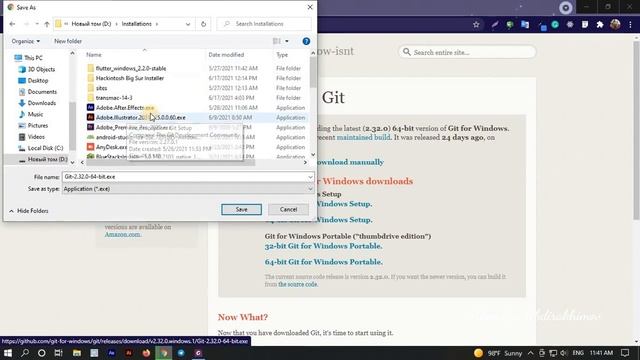Open Chrome Extensions puzzle menu
The height and width of the screenshot is (360, 640).
click(x=600, y=25)
